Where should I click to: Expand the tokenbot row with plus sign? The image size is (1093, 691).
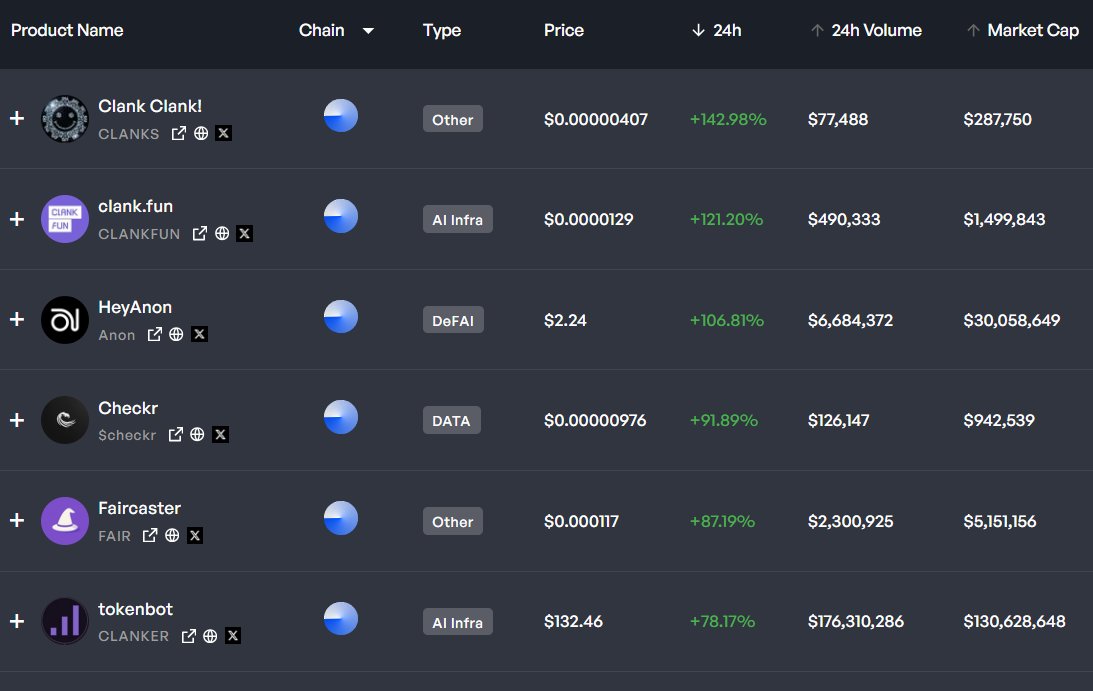coord(16,622)
